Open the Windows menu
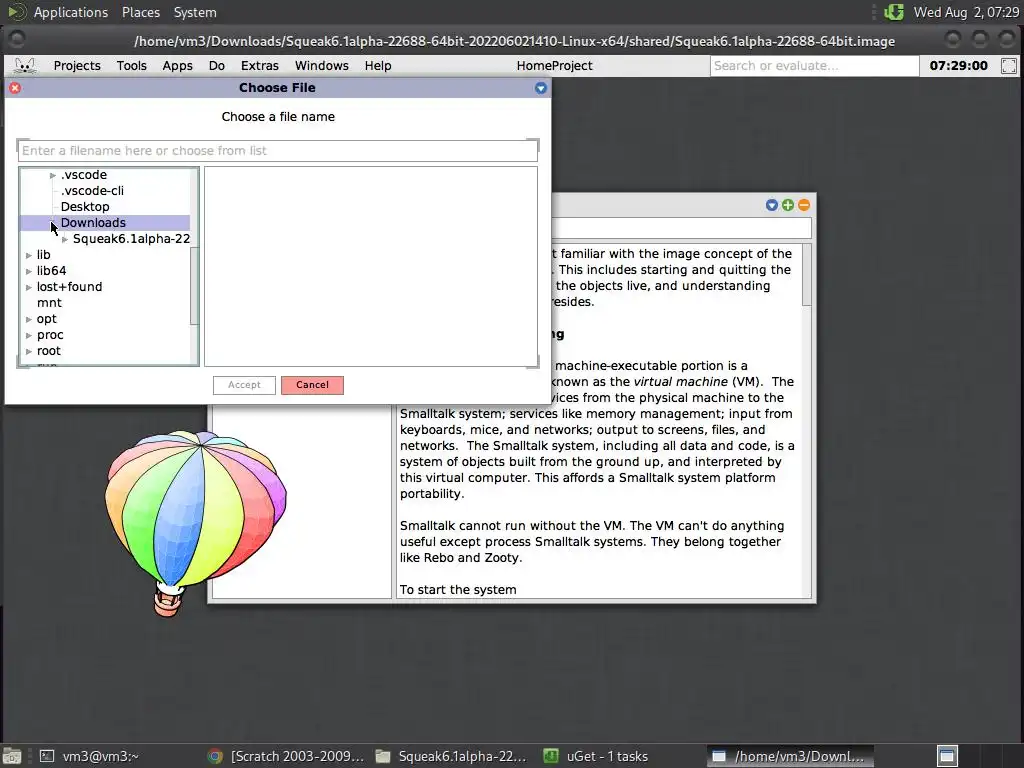The width and height of the screenshot is (1024, 768). pyautogui.click(x=322, y=66)
